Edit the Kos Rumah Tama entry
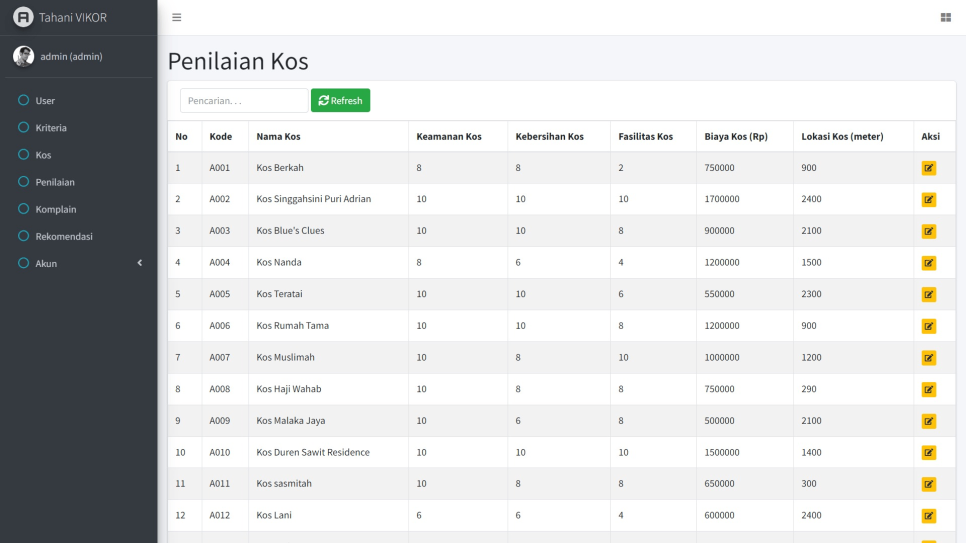Viewport: 966px width, 543px height. (x=928, y=326)
